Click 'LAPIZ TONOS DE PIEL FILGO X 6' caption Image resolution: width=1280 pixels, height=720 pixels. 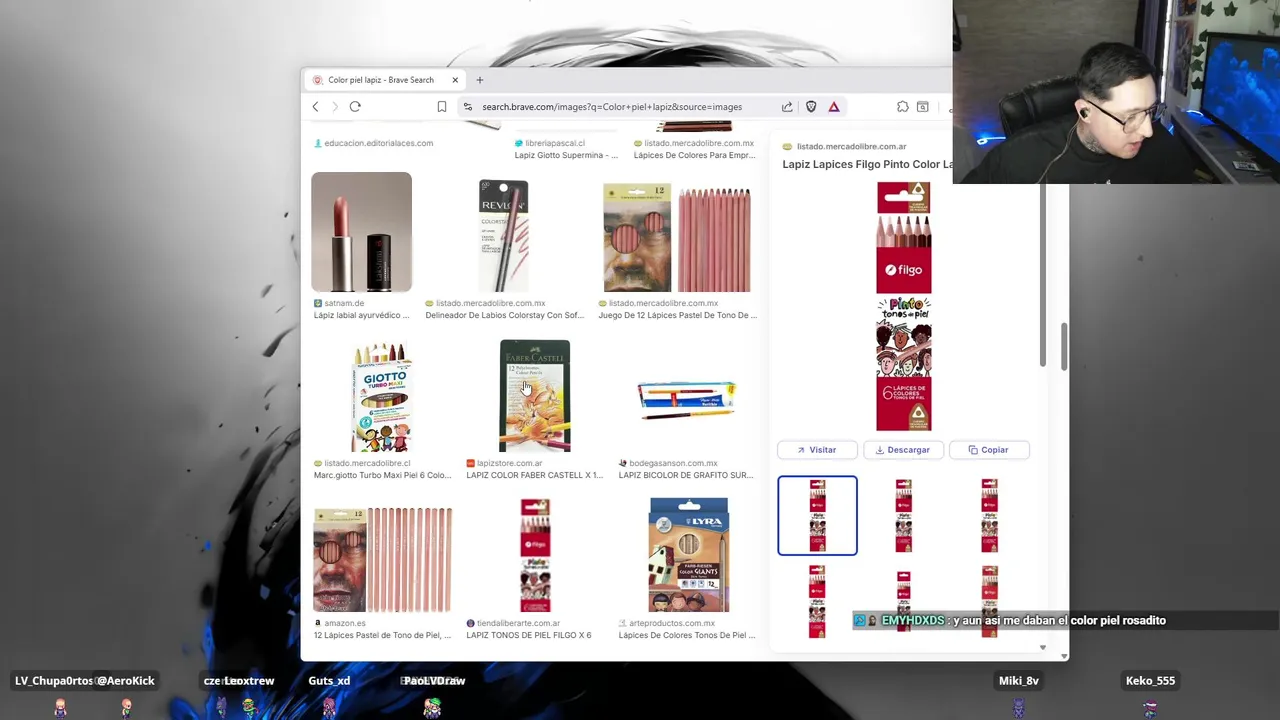click(x=528, y=635)
